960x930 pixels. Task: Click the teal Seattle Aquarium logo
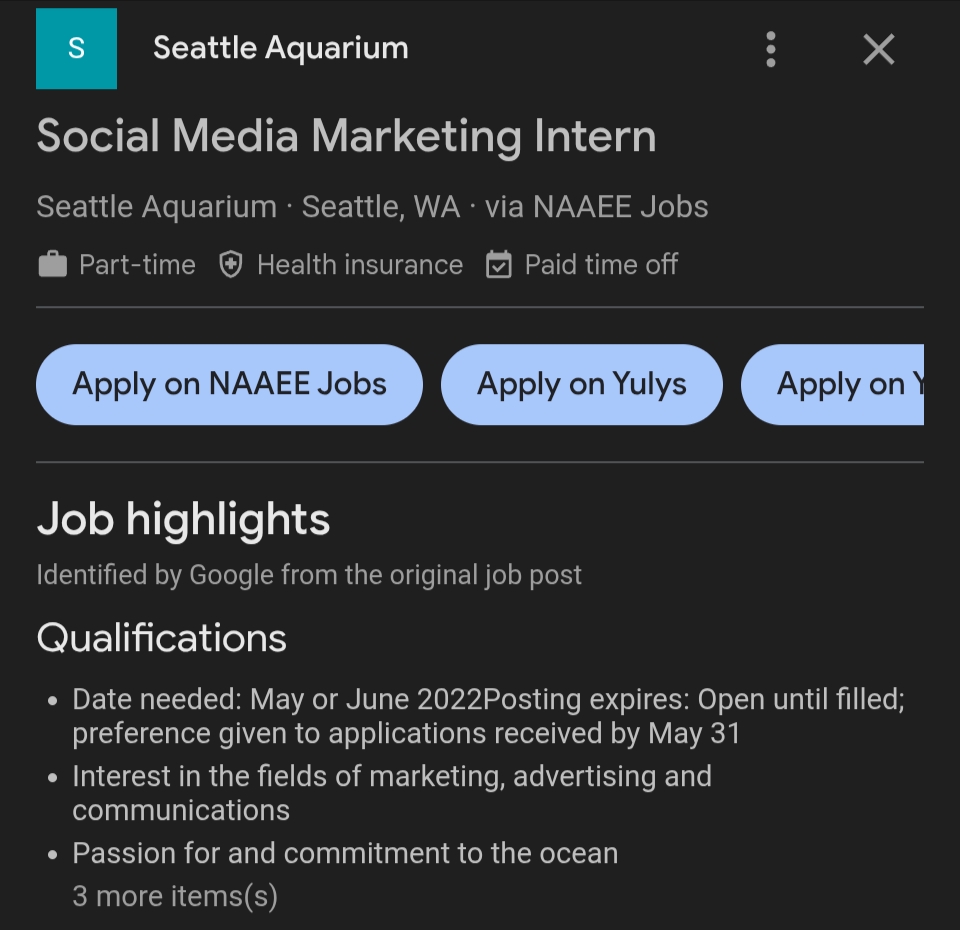click(x=76, y=49)
